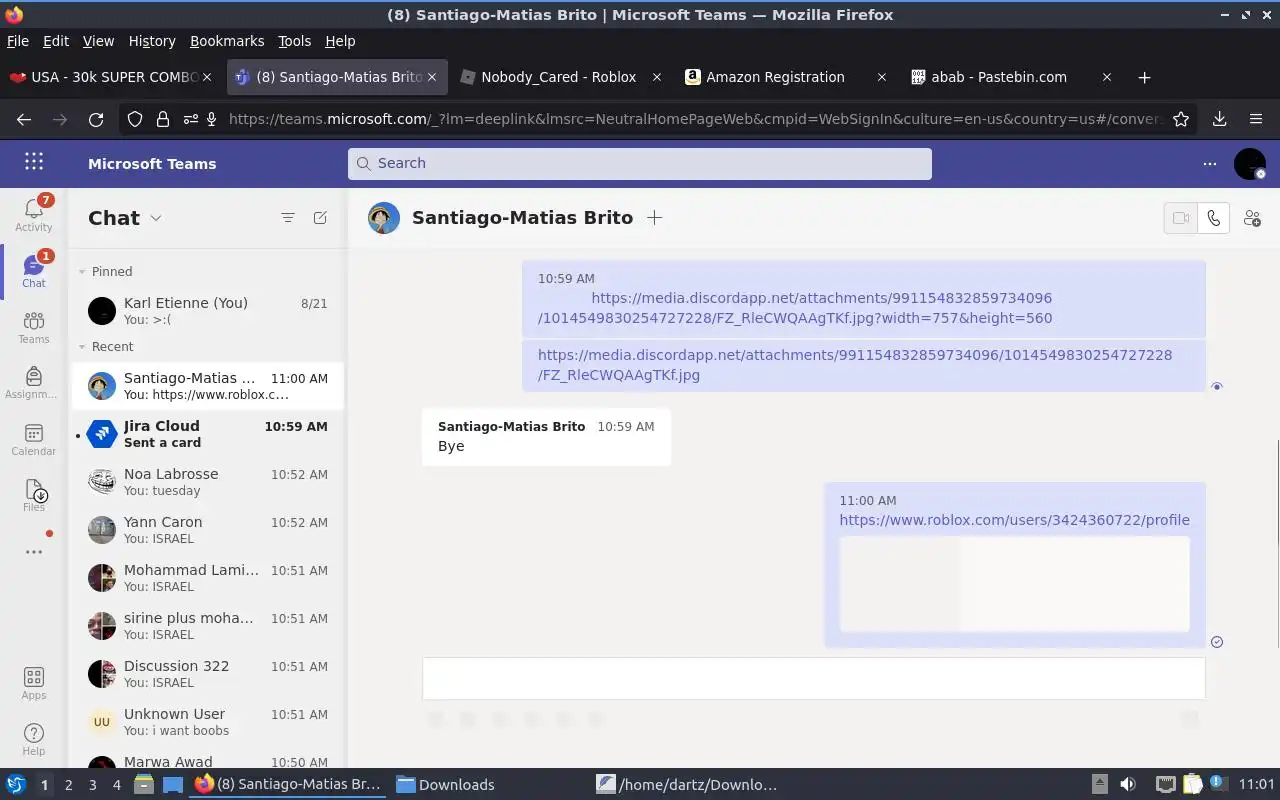Click the Teams search box

click(x=640, y=163)
